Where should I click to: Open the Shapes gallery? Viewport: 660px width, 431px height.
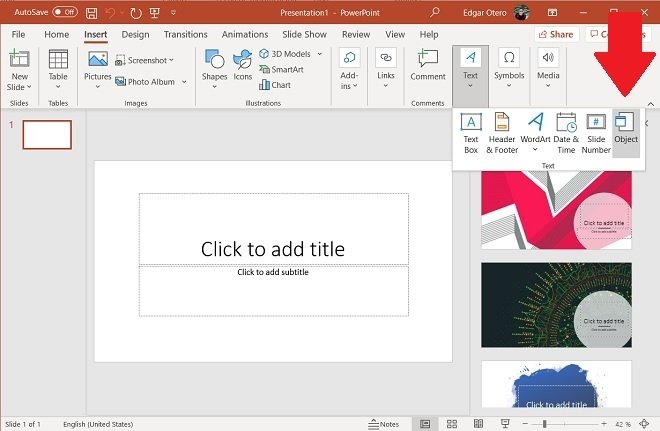[214, 69]
